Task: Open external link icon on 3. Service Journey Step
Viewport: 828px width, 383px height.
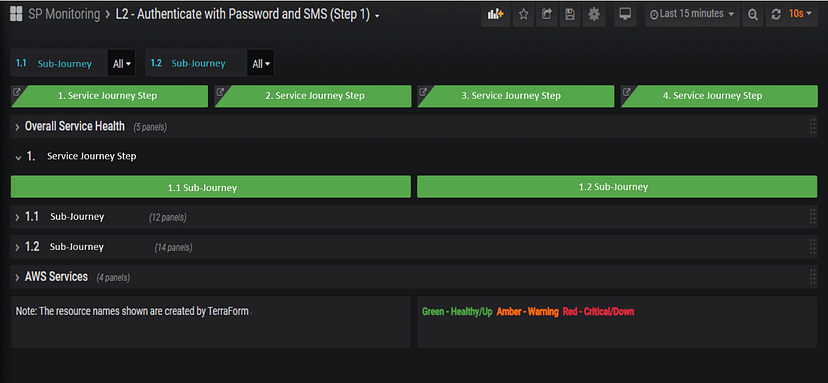Action: tap(423, 91)
